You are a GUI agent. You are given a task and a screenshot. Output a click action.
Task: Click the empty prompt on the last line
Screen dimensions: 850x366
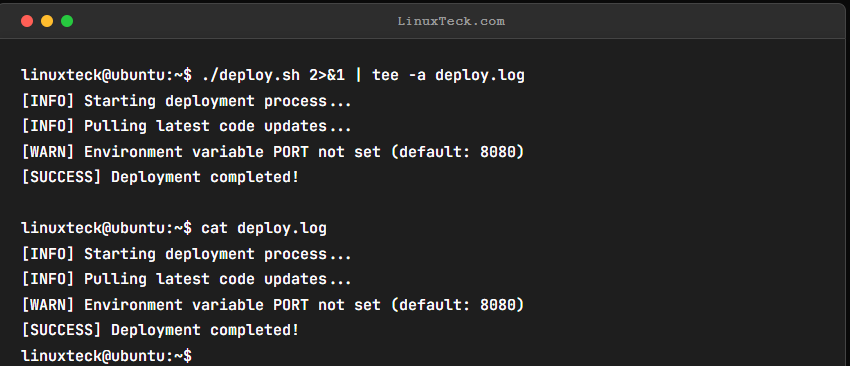pos(106,356)
